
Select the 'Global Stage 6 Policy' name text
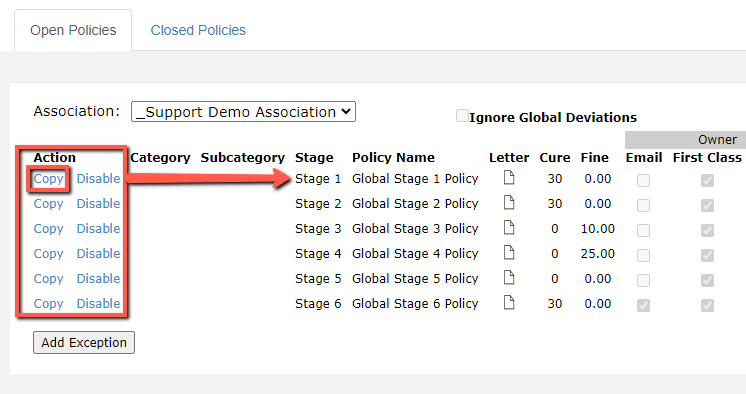415,304
